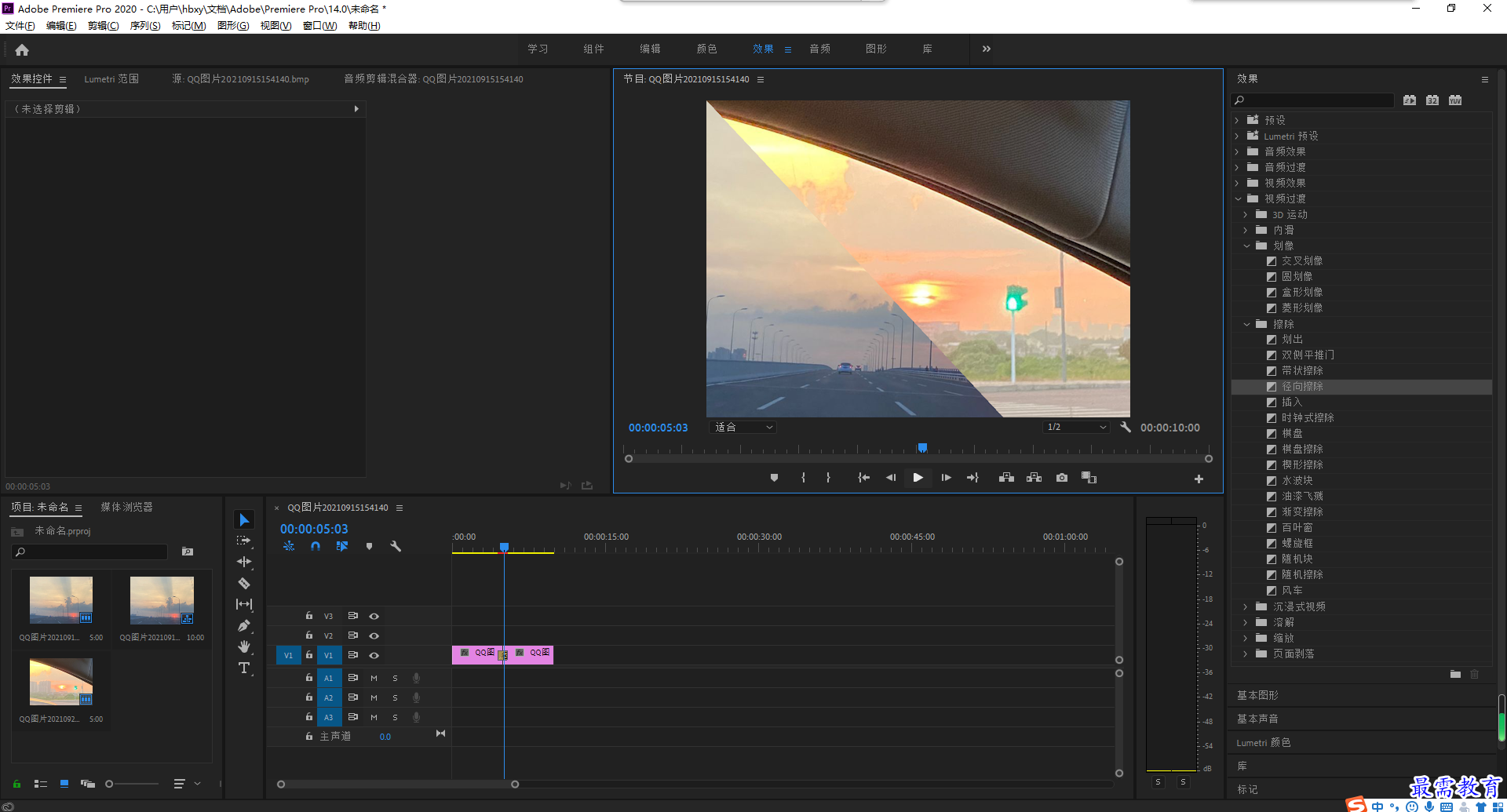The image size is (1507, 812).
Task: Switch to 颜色 workspace tab
Action: pyautogui.click(x=706, y=49)
